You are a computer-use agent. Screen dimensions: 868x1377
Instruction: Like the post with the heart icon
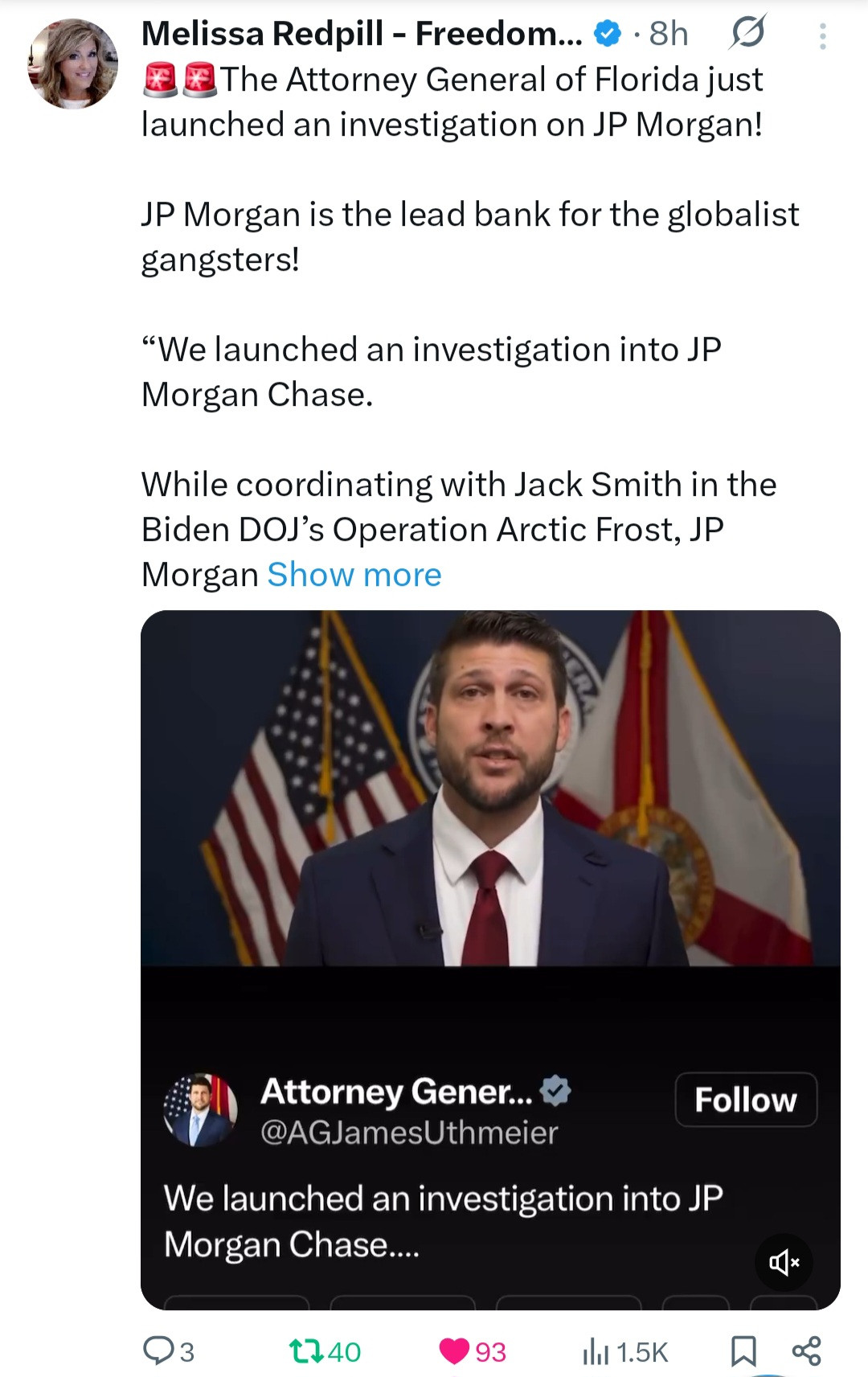tap(455, 1350)
